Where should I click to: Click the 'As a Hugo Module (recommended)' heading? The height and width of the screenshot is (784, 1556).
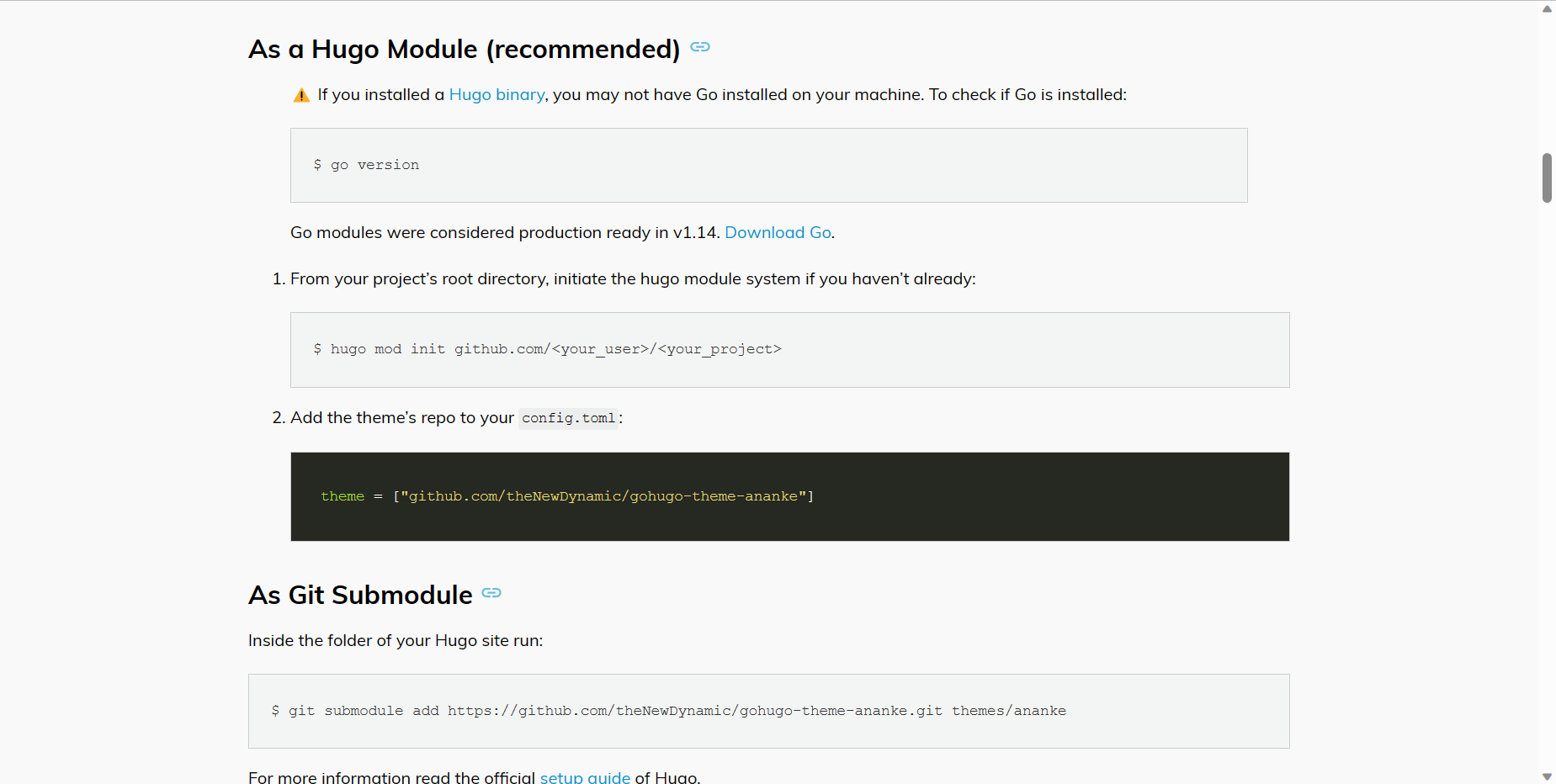point(465,49)
